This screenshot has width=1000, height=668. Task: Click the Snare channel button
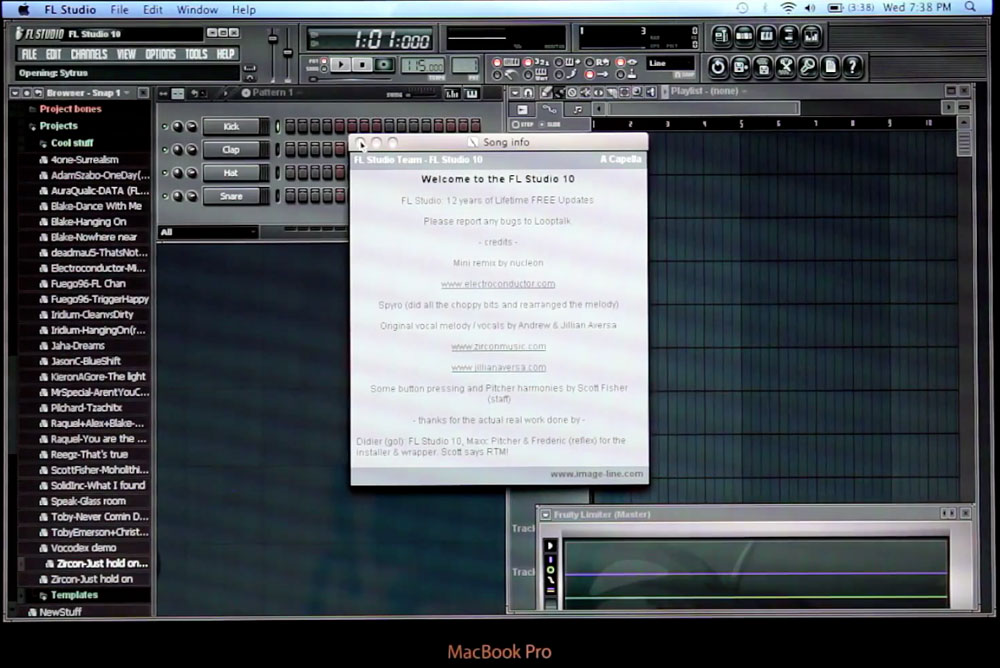tap(232, 196)
